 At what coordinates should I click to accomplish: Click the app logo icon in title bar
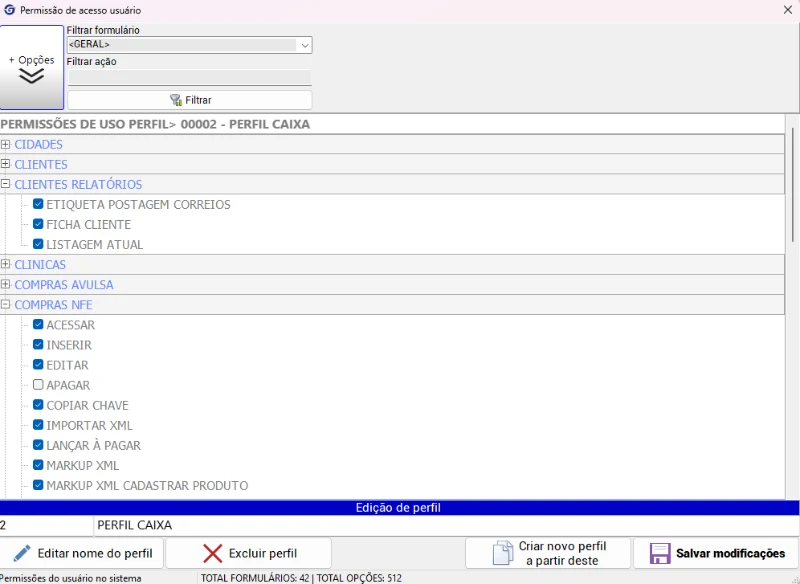(x=9, y=10)
